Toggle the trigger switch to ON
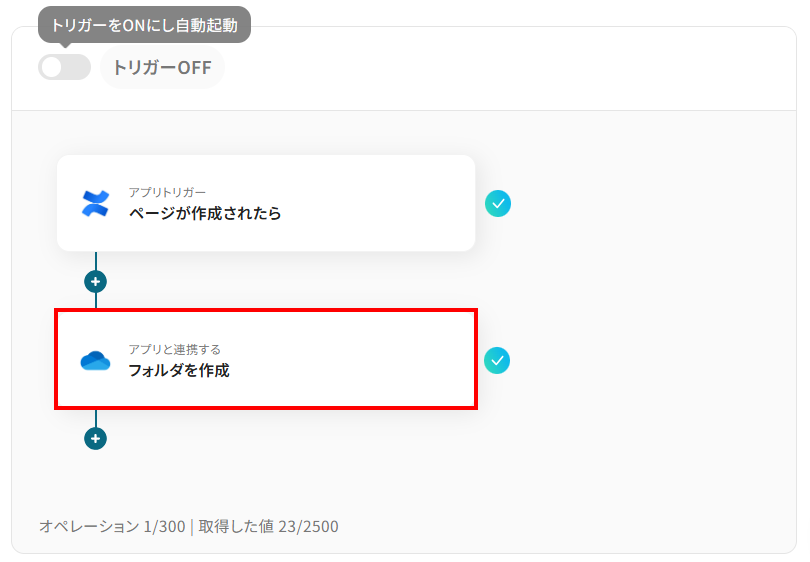This screenshot has width=810, height=562. click(x=65, y=67)
